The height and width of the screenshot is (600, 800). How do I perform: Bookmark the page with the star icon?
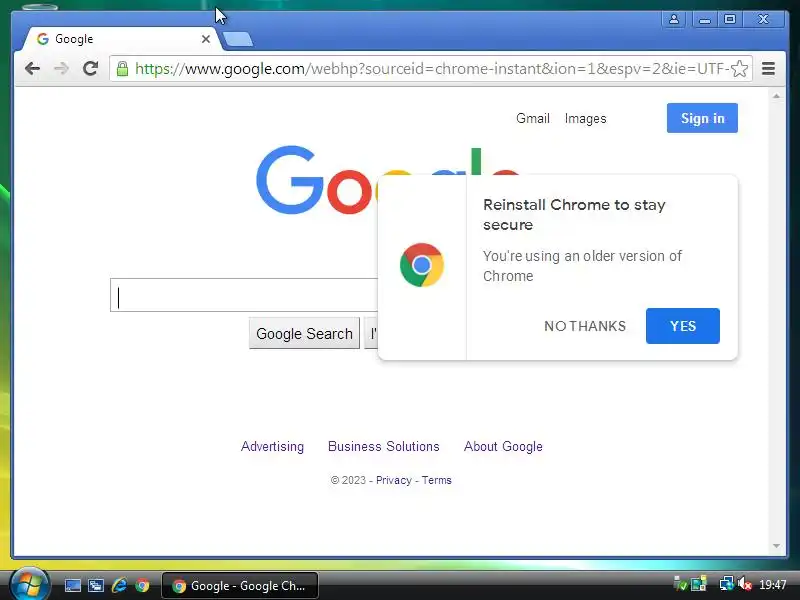click(x=739, y=68)
